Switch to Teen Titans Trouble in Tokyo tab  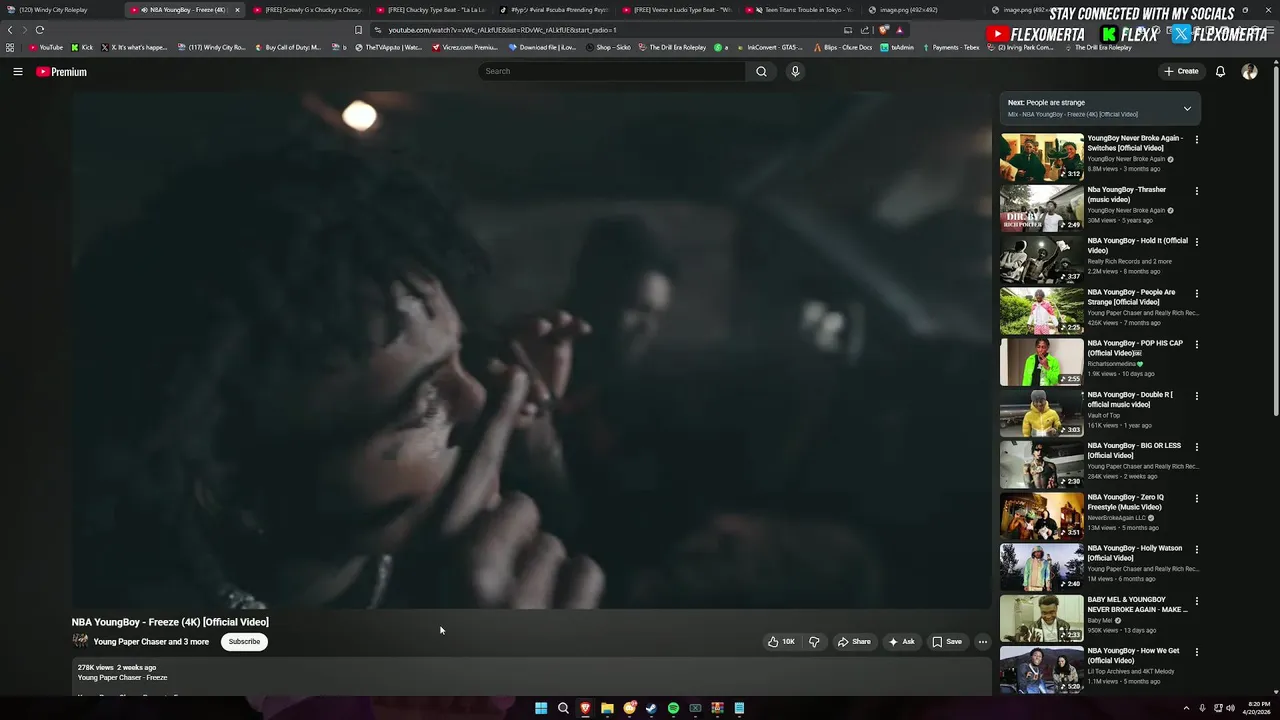point(800,10)
